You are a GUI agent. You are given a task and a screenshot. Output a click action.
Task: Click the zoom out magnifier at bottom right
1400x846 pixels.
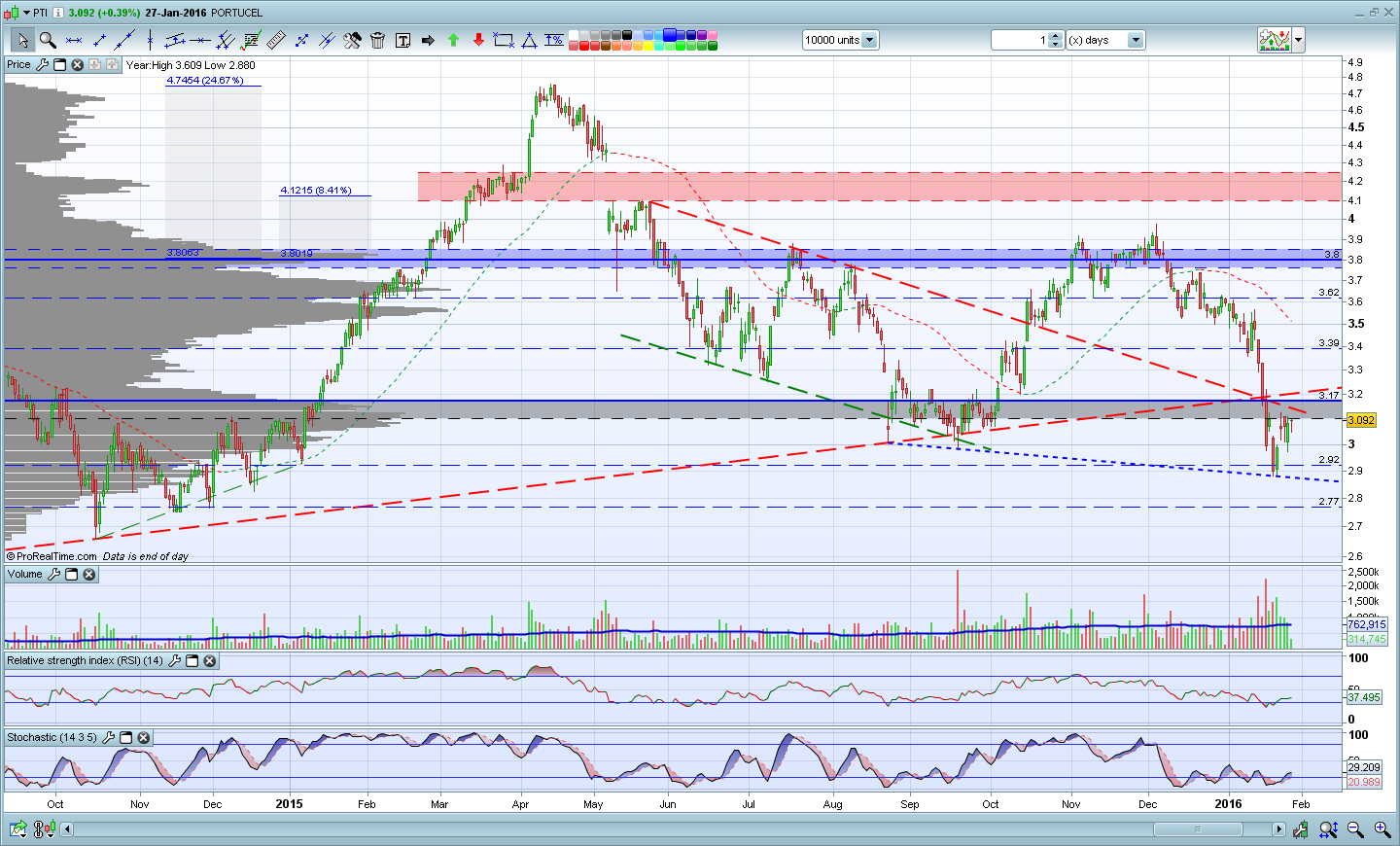click(1355, 829)
